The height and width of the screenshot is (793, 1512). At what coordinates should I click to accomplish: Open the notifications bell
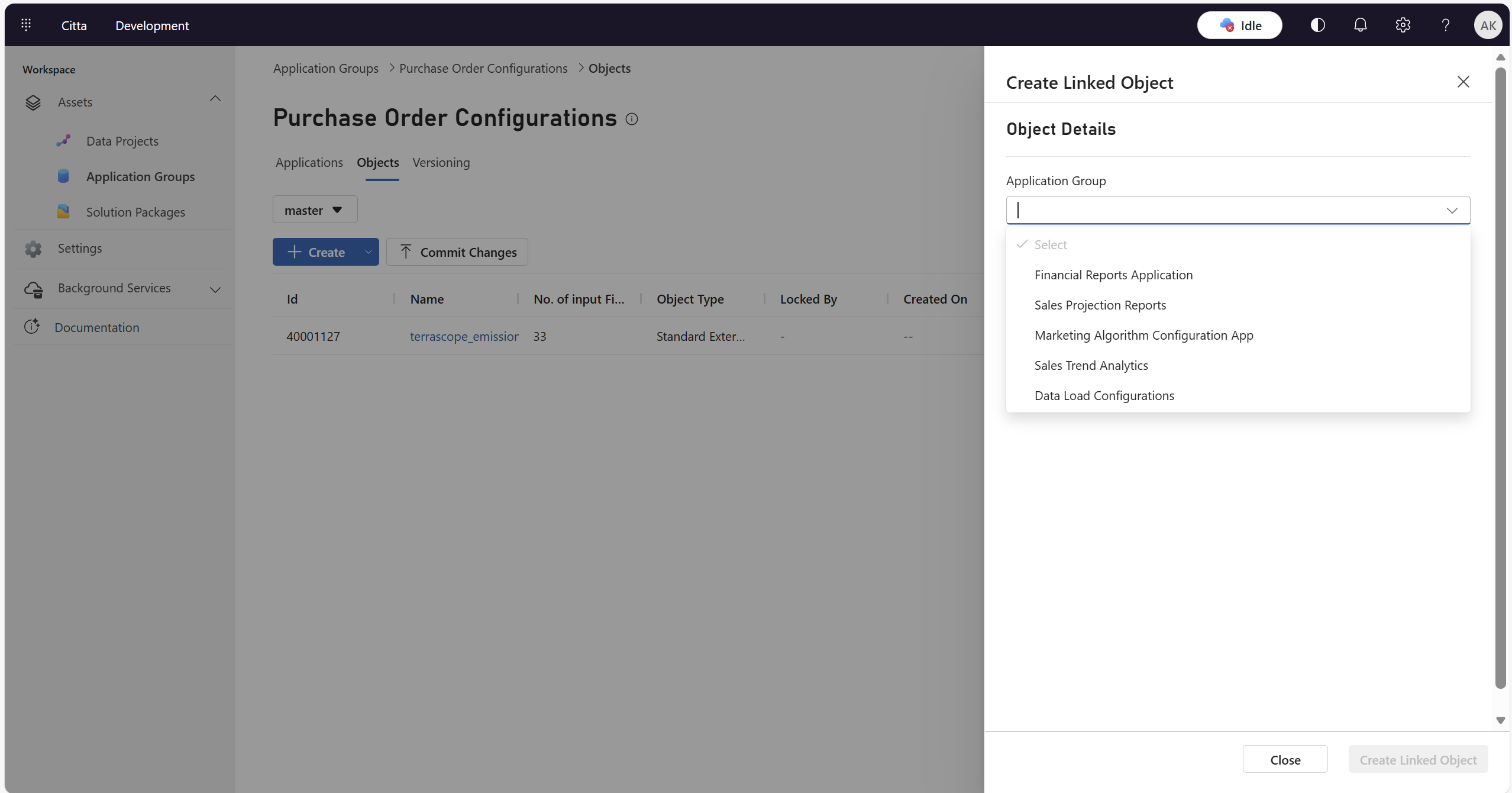coord(1360,25)
